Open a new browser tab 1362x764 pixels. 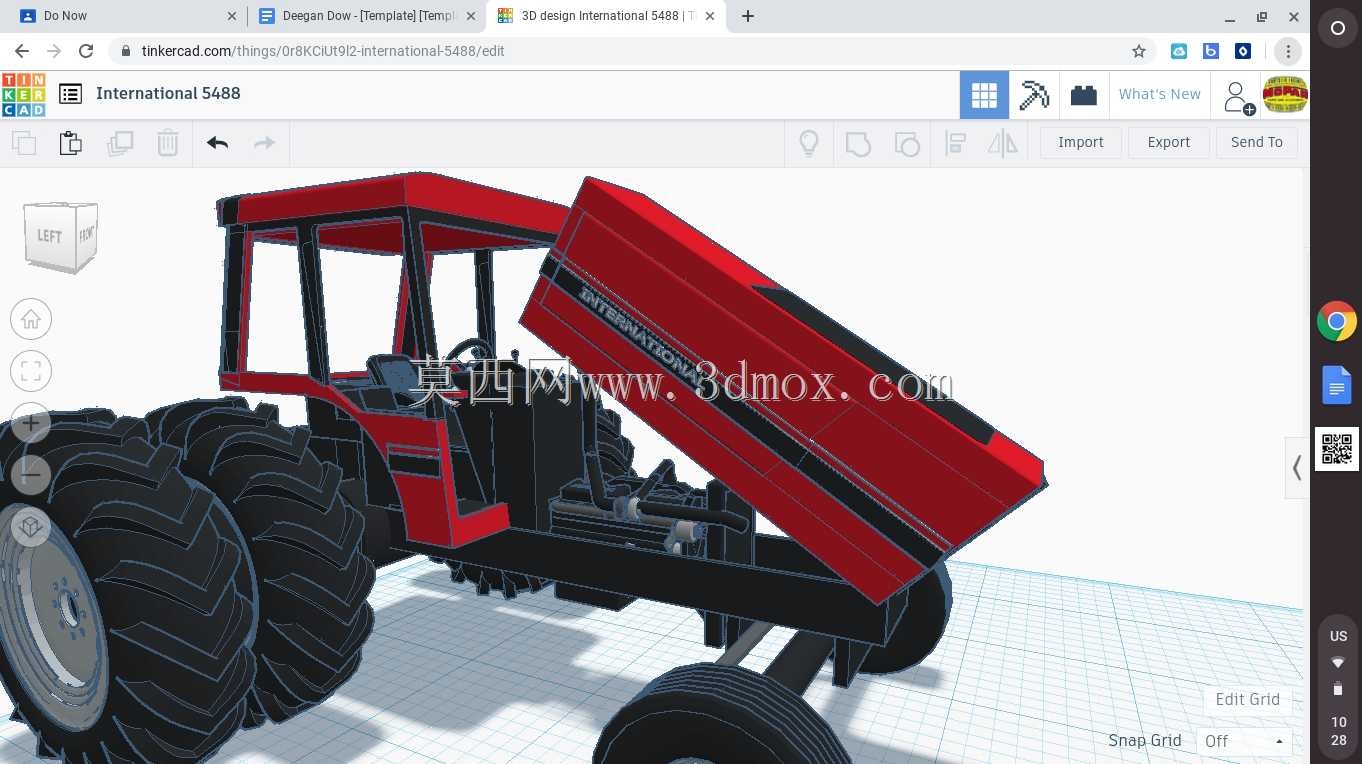(x=748, y=16)
